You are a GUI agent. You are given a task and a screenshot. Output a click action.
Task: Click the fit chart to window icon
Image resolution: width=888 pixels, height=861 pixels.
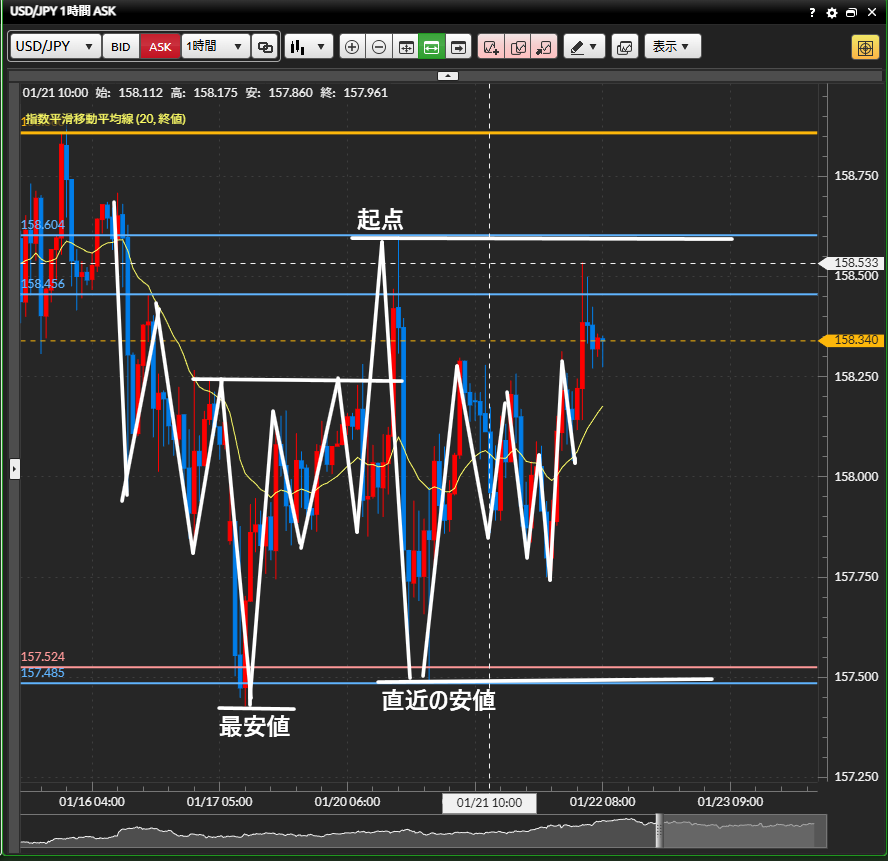pyautogui.click(x=406, y=47)
